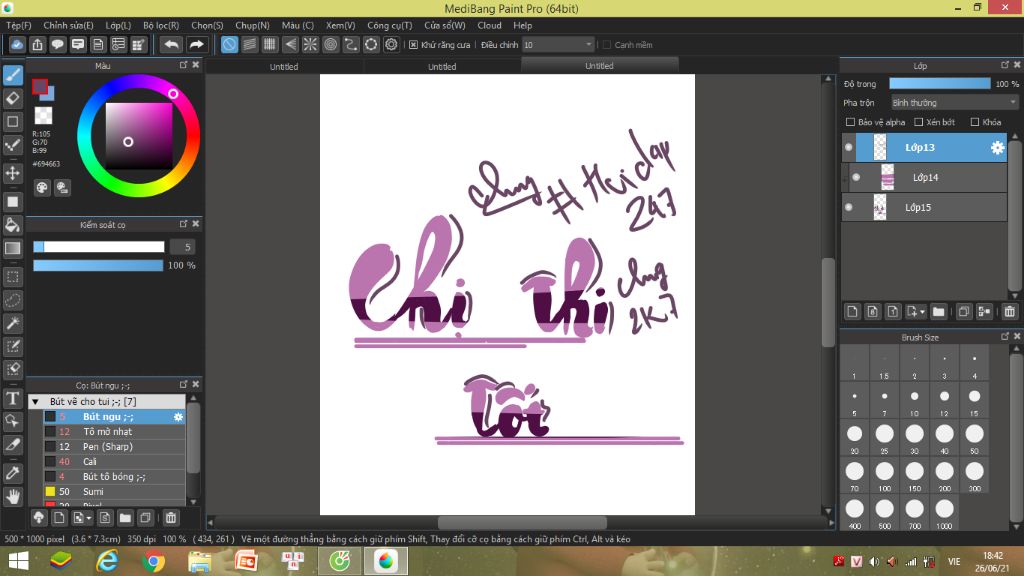Open Điều chỉnh correction value dropdown
Screen dimensions: 1024x576
point(558,45)
